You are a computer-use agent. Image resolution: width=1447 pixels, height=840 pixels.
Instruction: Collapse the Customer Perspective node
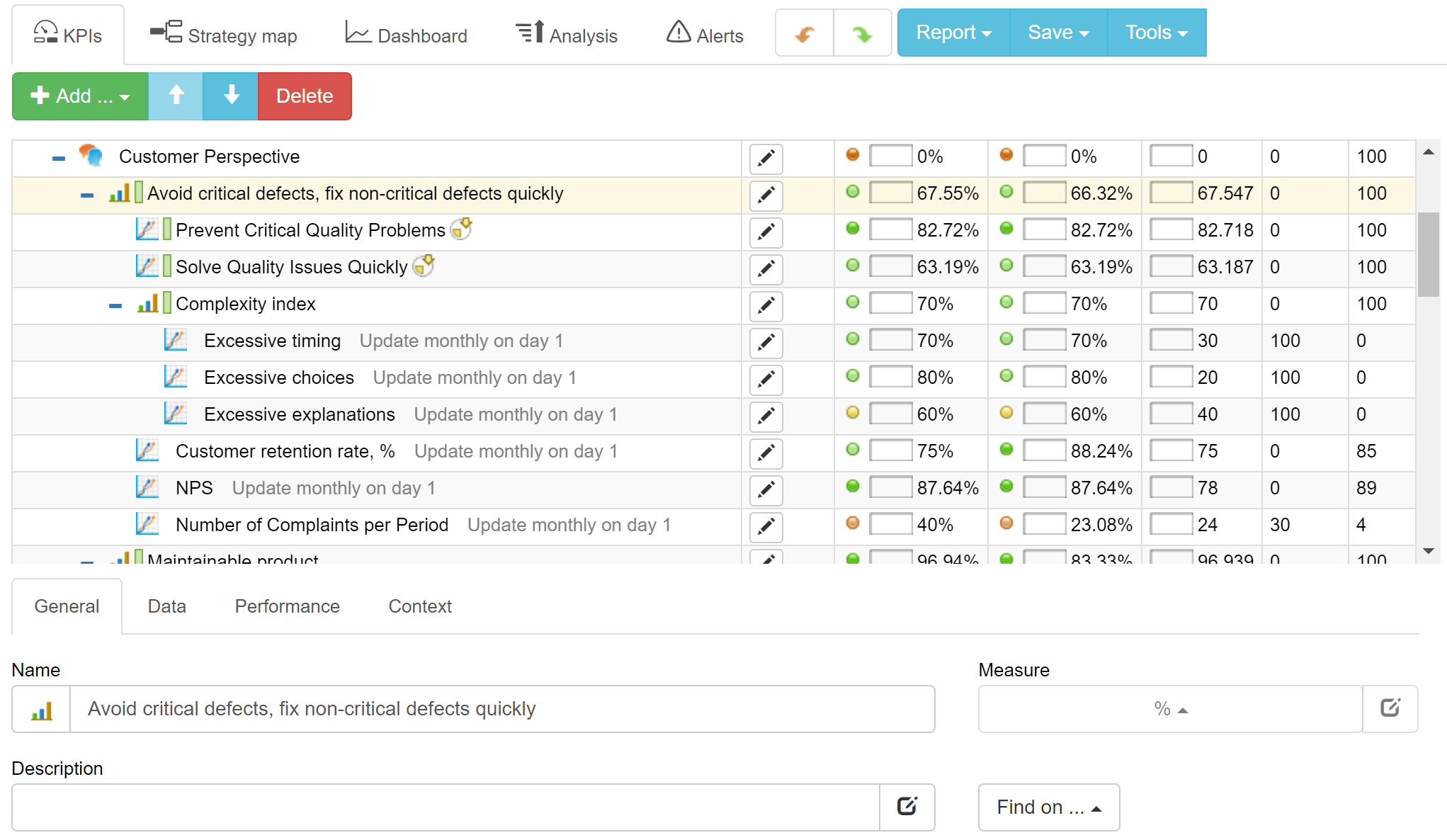pyautogui.click(x=59, y=158)
